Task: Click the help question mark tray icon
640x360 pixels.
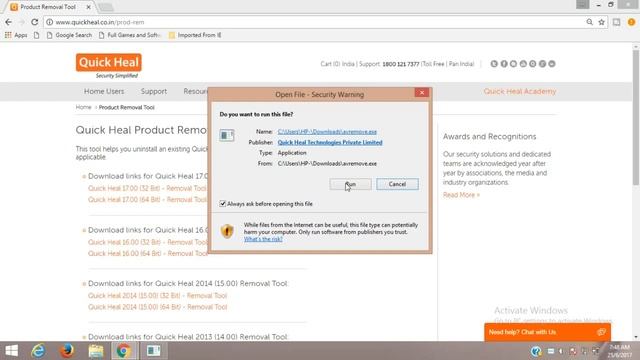Action: 536,351
